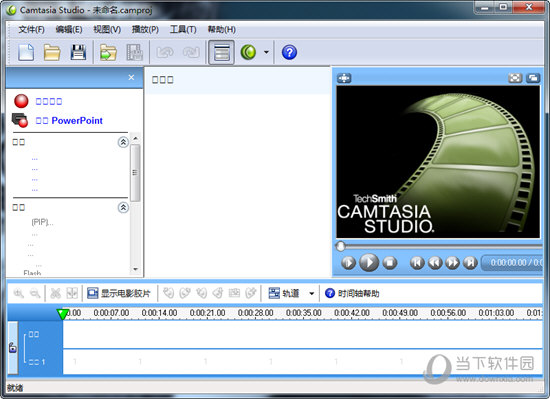Click the 时间轴帮助 timeline help button
The width and height of the screenshot is (550, 399).
[x=352, y=293]
